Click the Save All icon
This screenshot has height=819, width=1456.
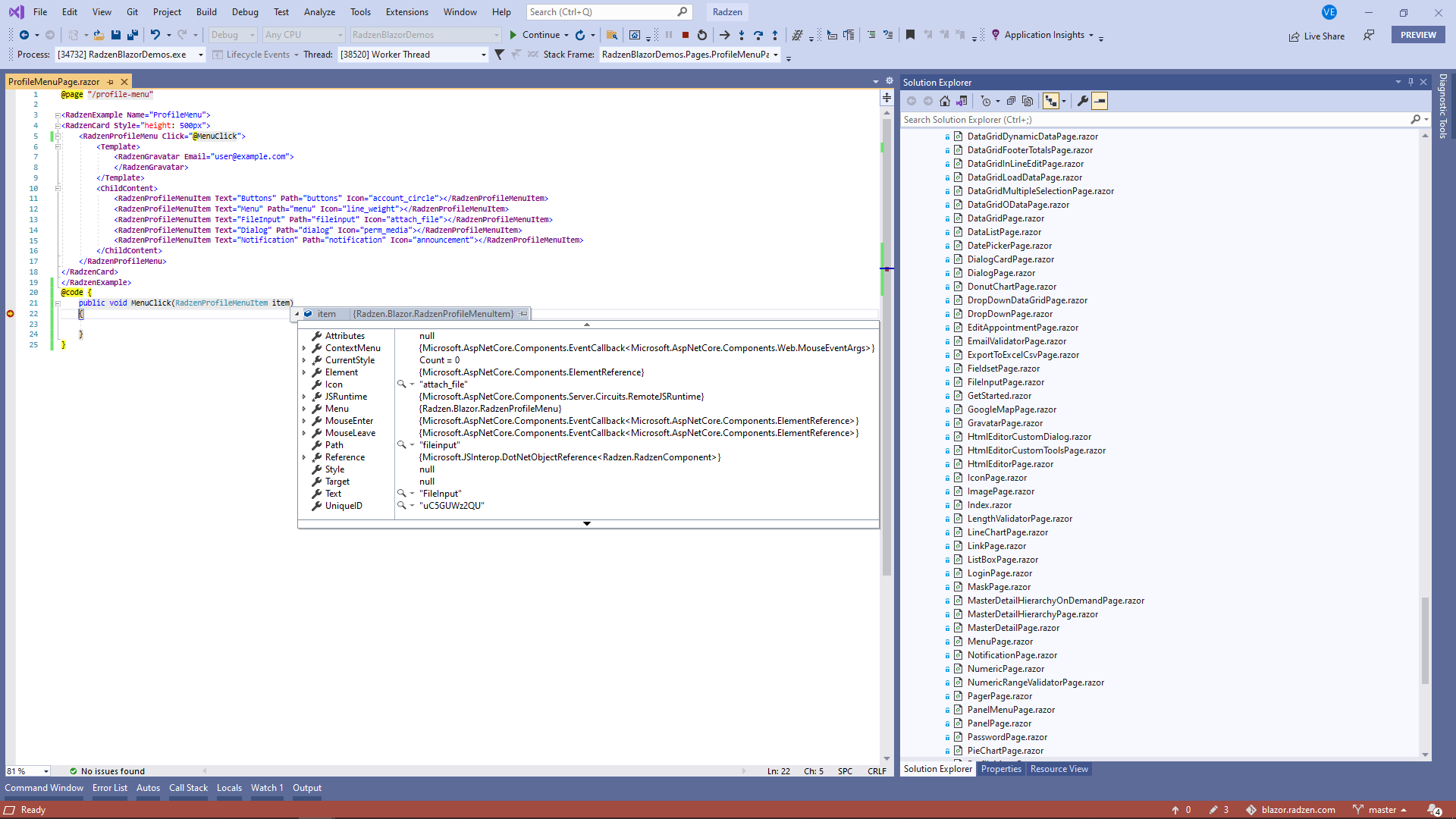(133, 35)
